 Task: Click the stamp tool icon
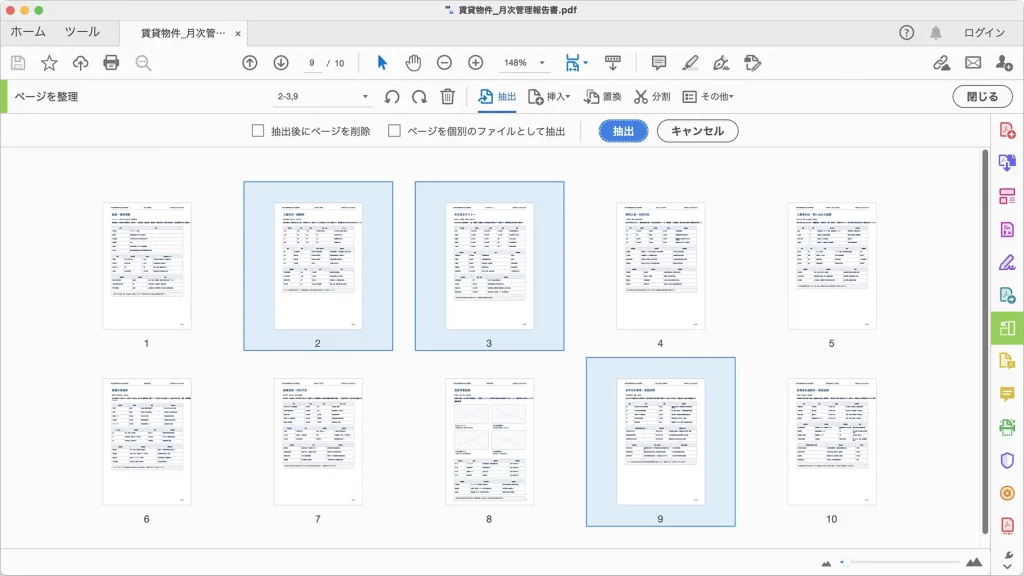point(752,63)
